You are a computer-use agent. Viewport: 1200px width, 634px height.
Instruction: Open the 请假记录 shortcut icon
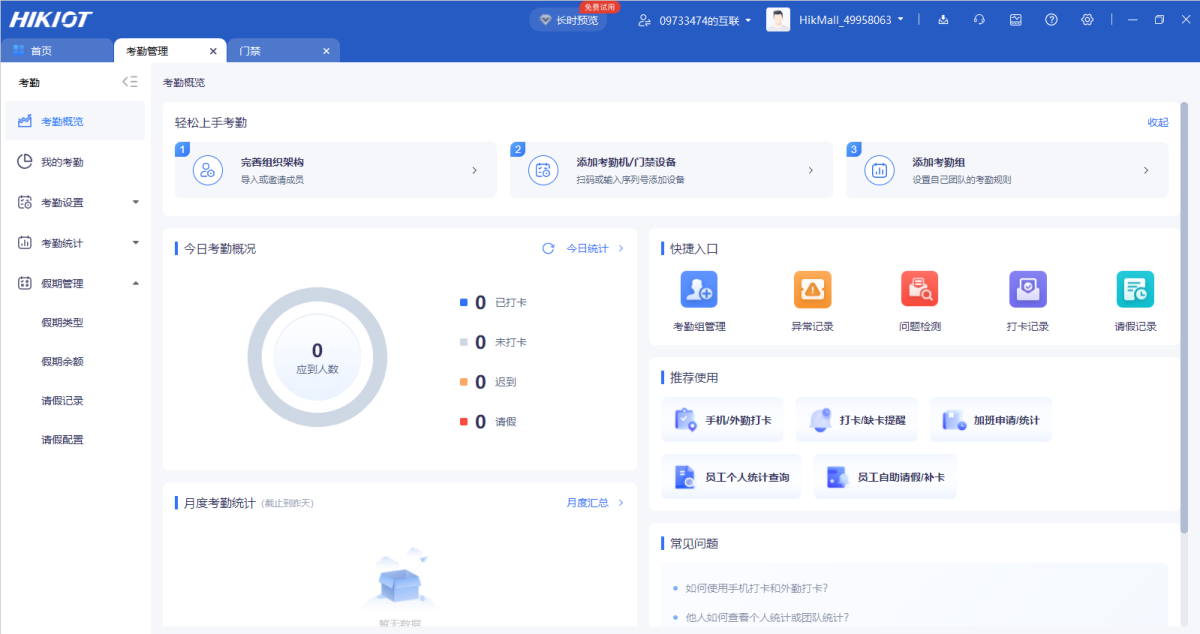click(1135, 290)
